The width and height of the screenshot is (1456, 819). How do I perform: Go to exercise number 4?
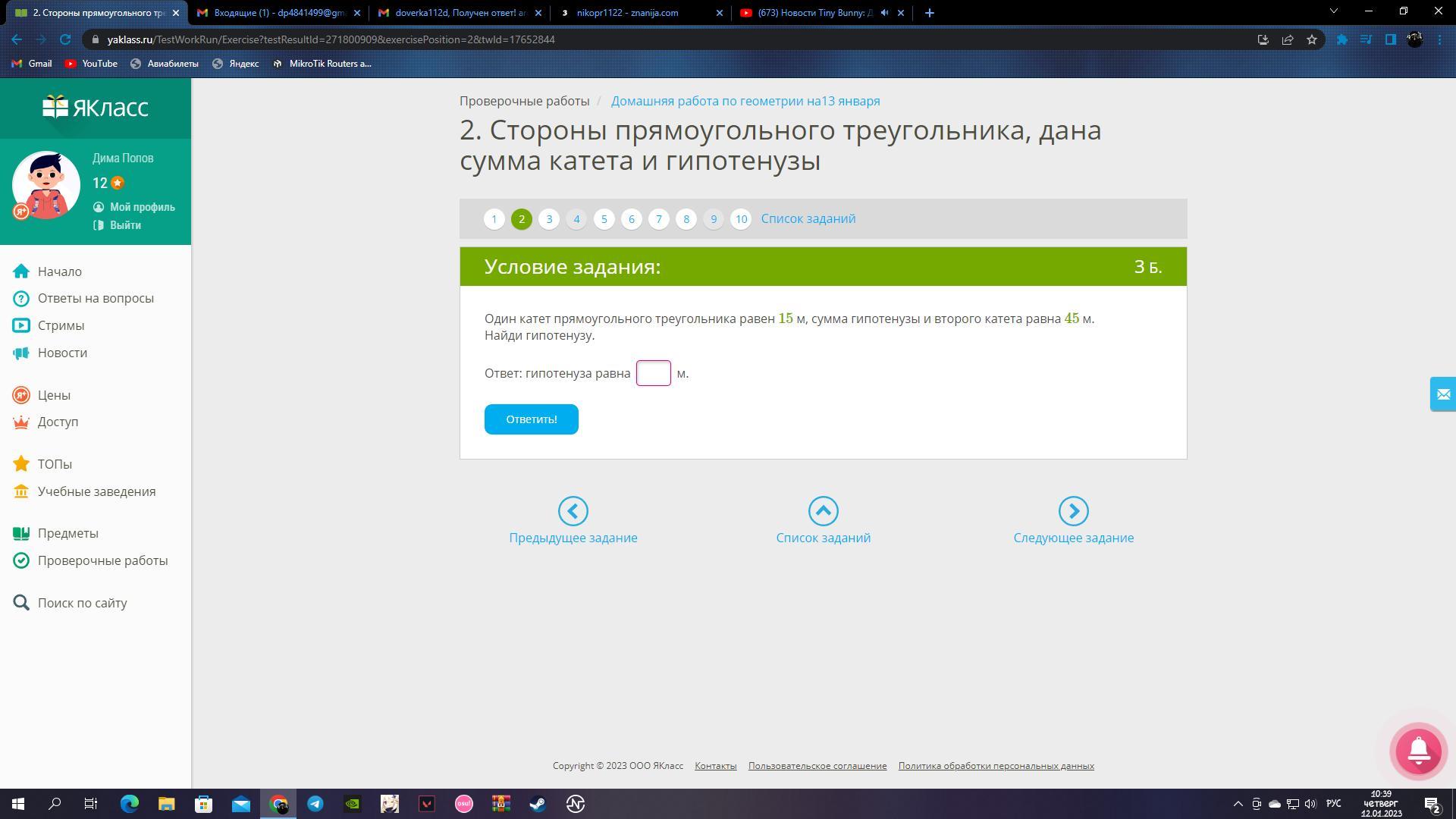click(x=576, y=219)
